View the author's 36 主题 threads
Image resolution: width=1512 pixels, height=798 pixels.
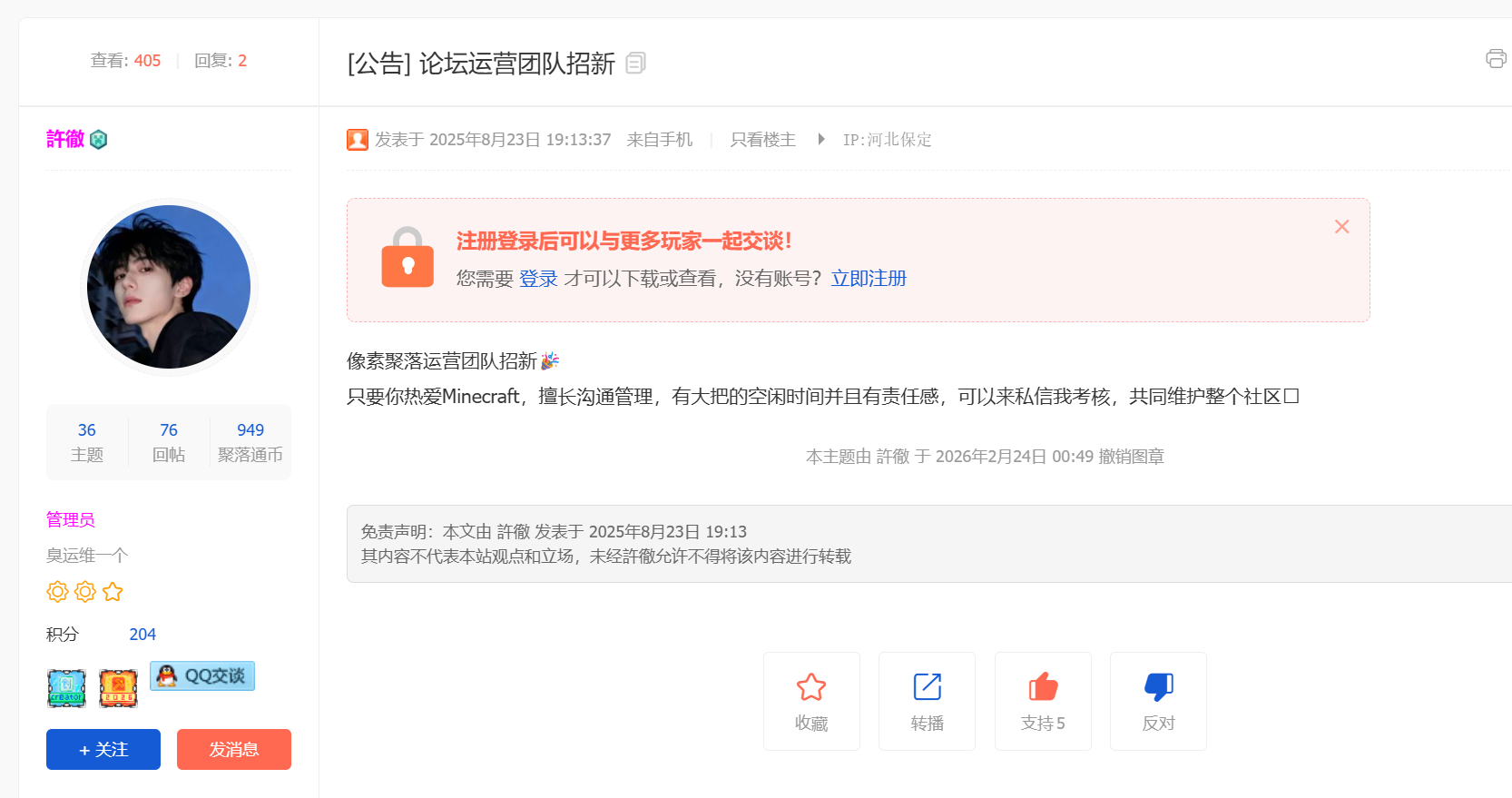[87, 441]
